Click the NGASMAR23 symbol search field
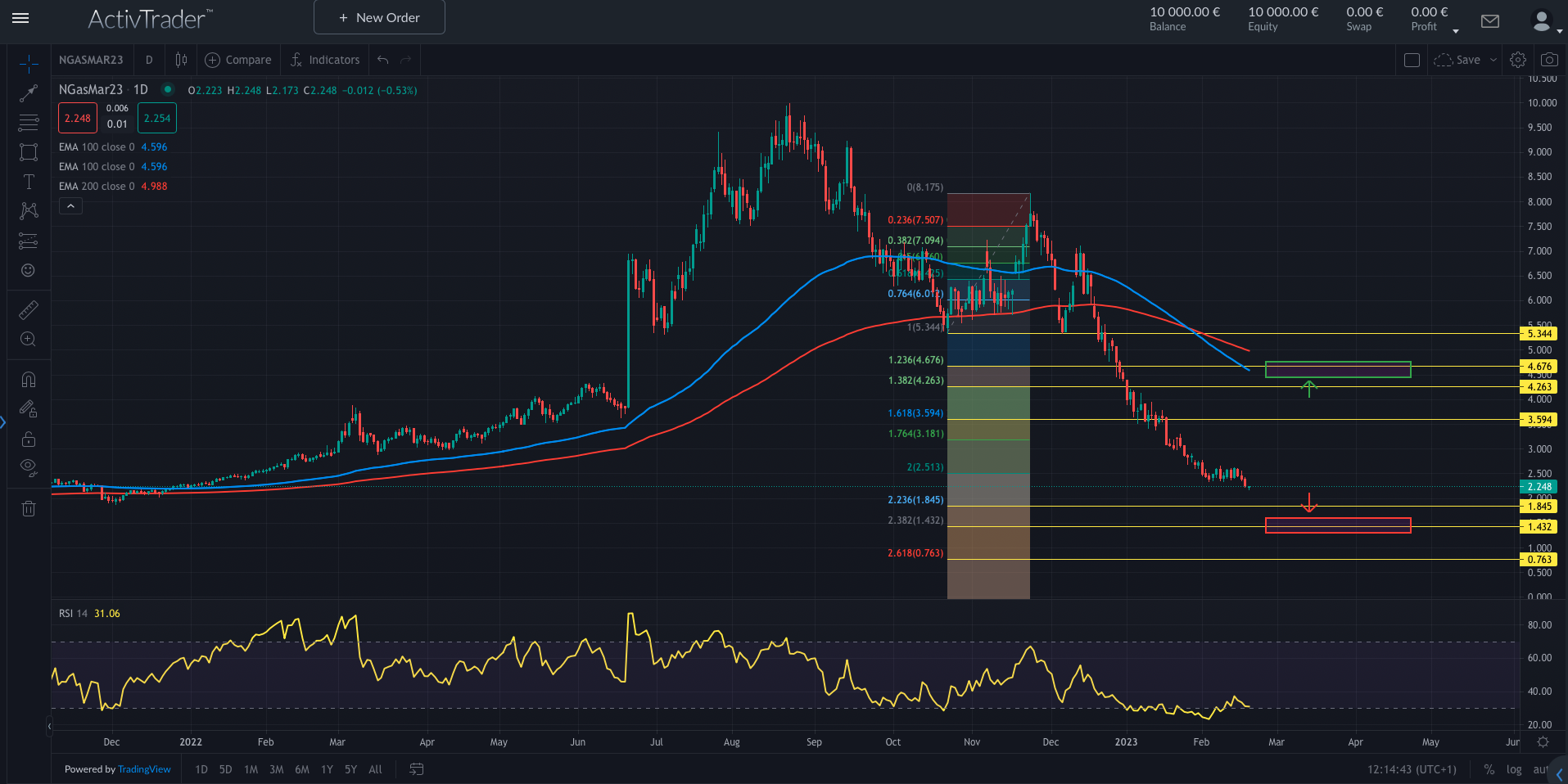The height and width of the screenshot is (784, 1568). coord(91,60)
